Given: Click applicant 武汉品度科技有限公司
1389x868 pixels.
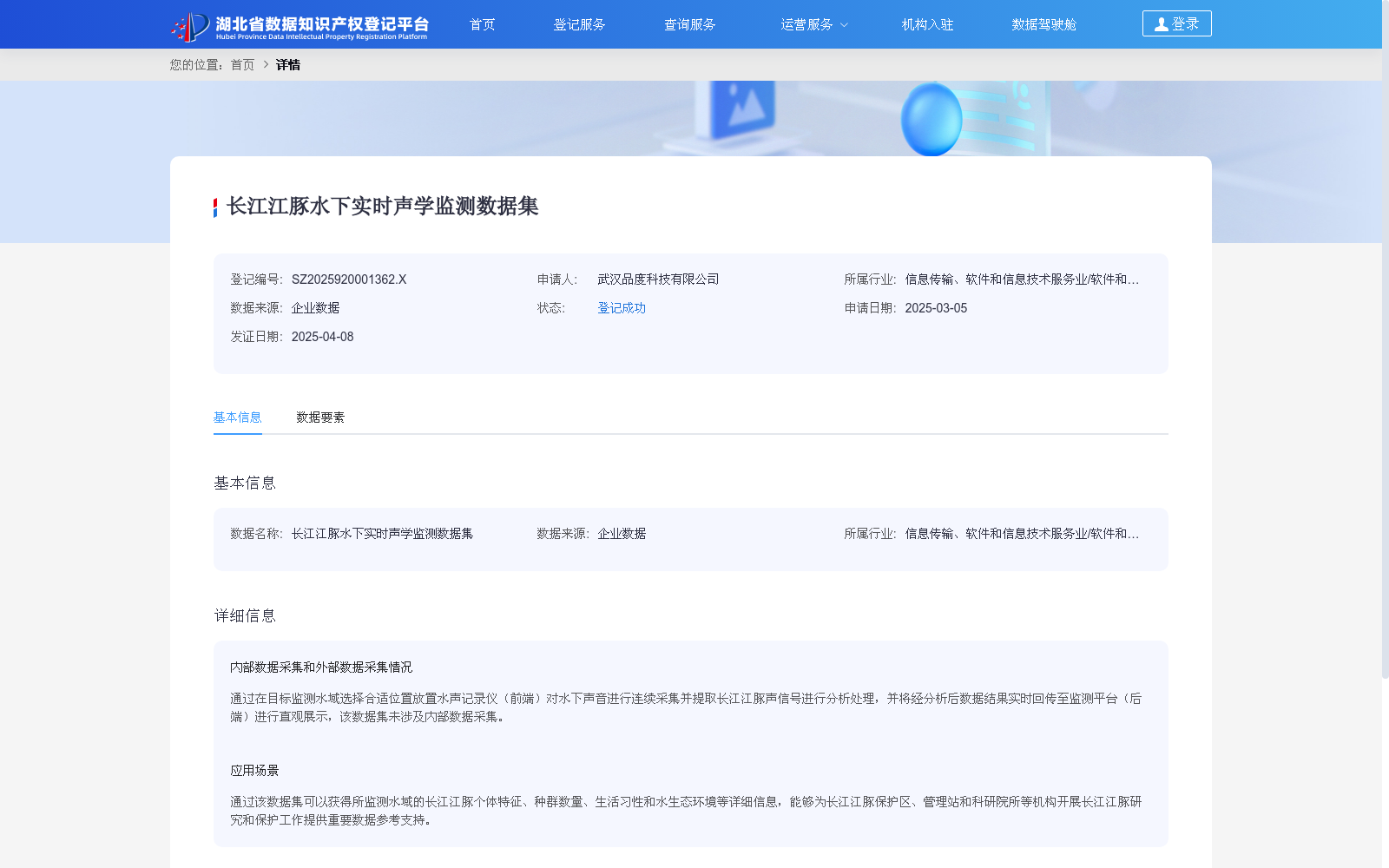Looking at the screenshot, I should (658, 279).
